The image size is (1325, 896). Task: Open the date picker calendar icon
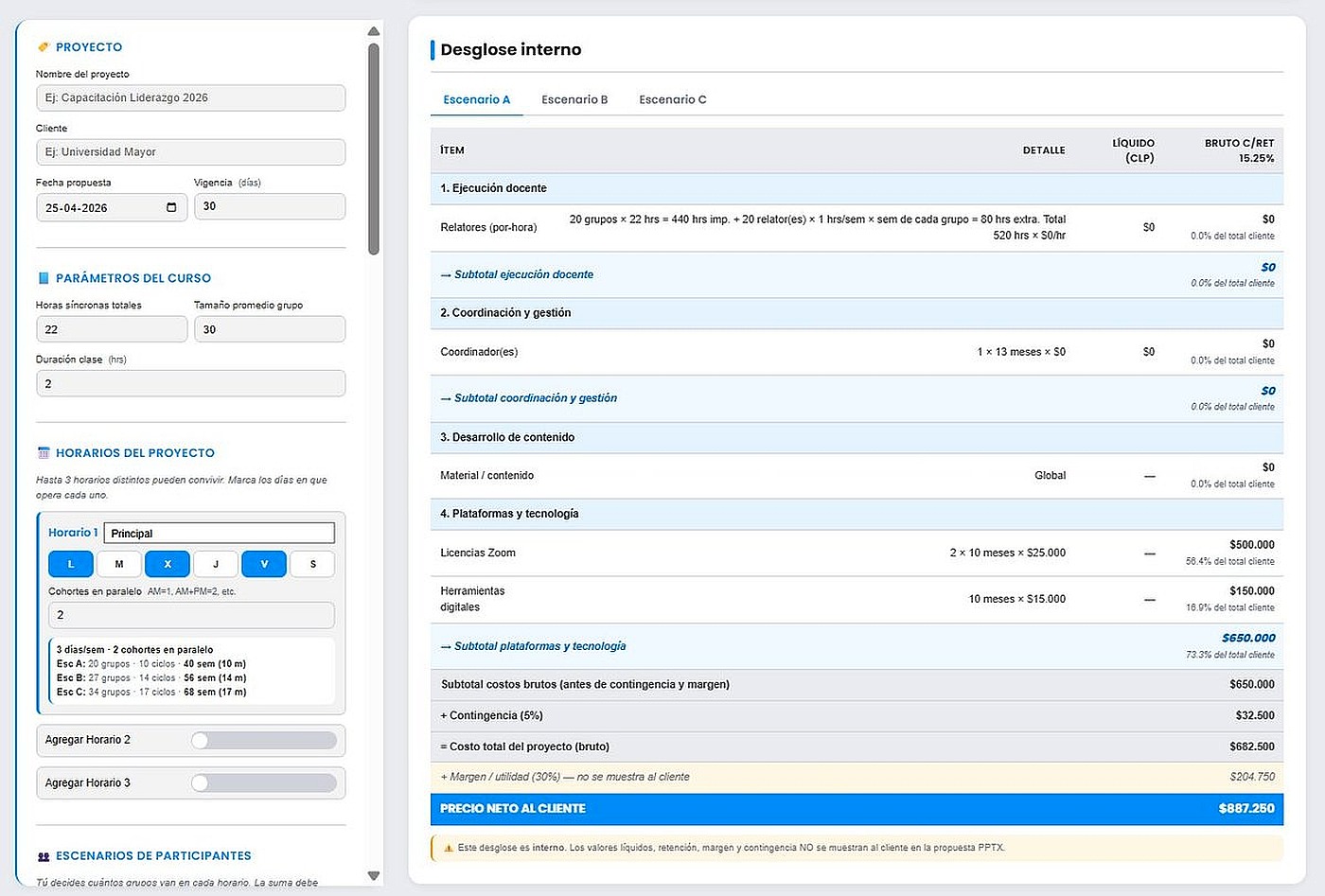point(171,207)
